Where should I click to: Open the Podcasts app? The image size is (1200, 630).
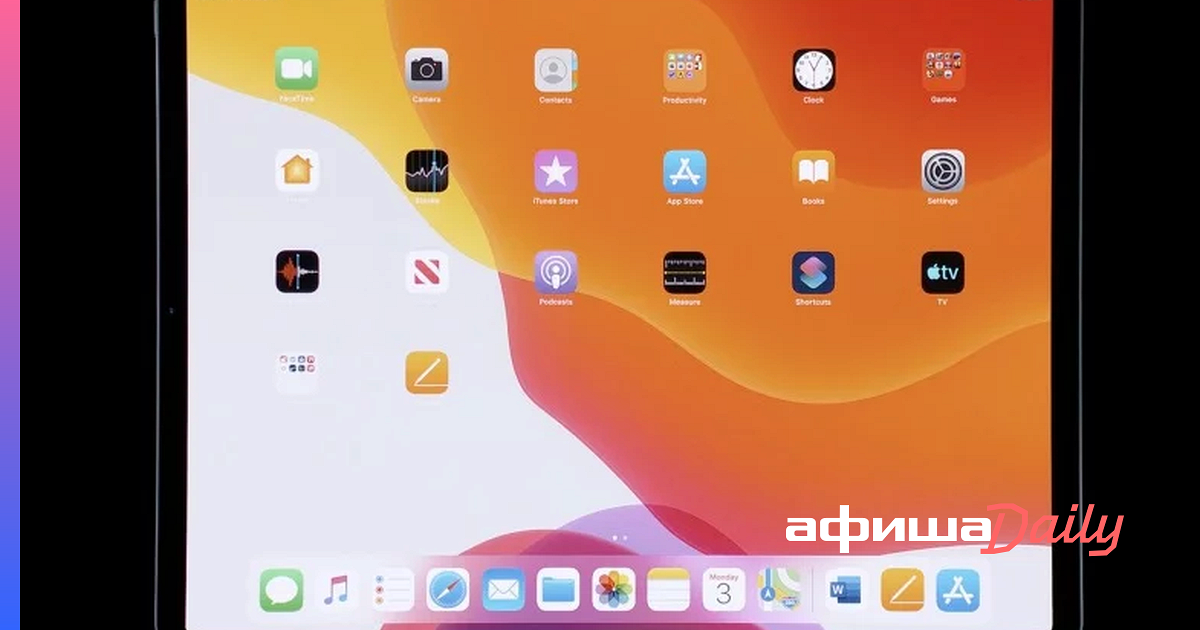coord(555,272)
